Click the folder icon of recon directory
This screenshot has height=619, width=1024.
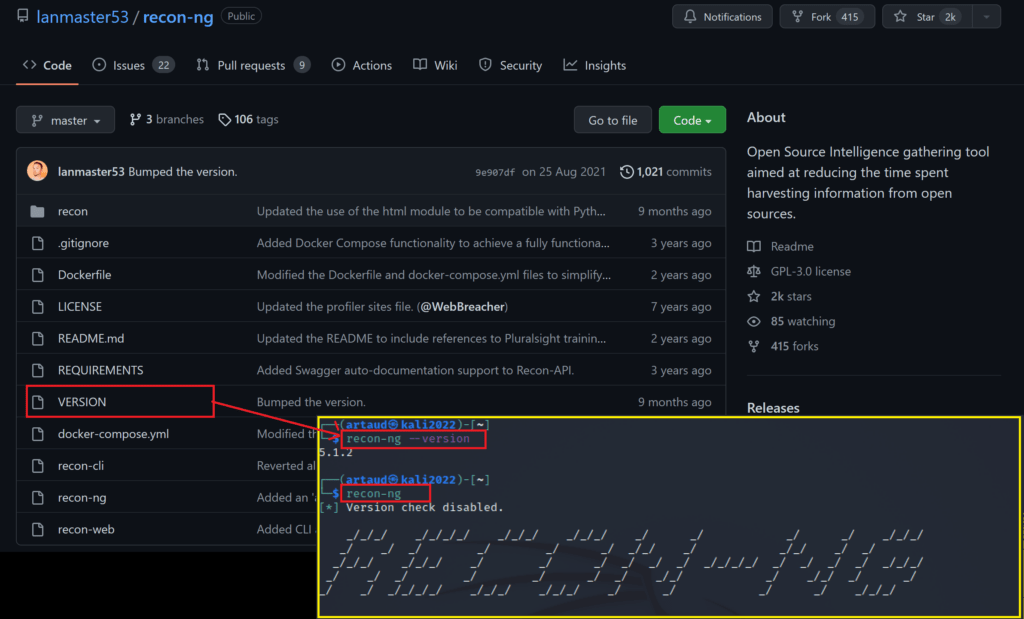click(38, 212)
